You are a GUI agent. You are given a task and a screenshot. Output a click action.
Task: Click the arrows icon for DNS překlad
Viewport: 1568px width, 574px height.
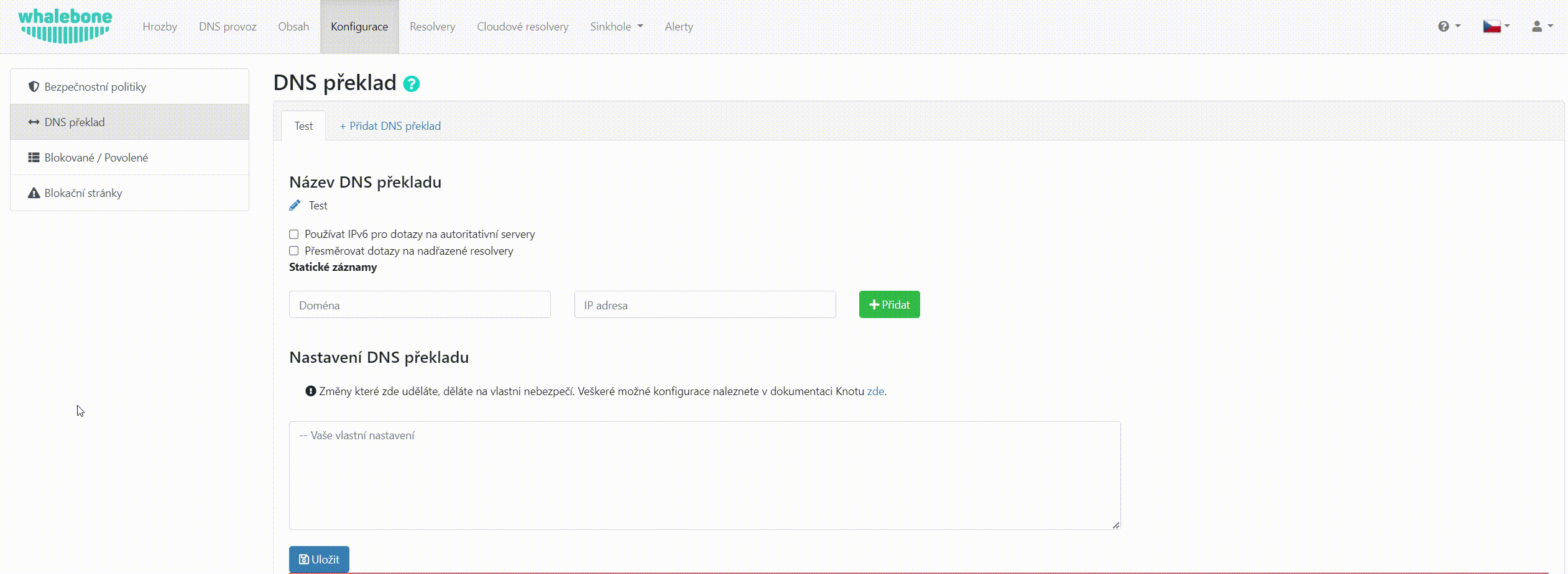point(34,122)
